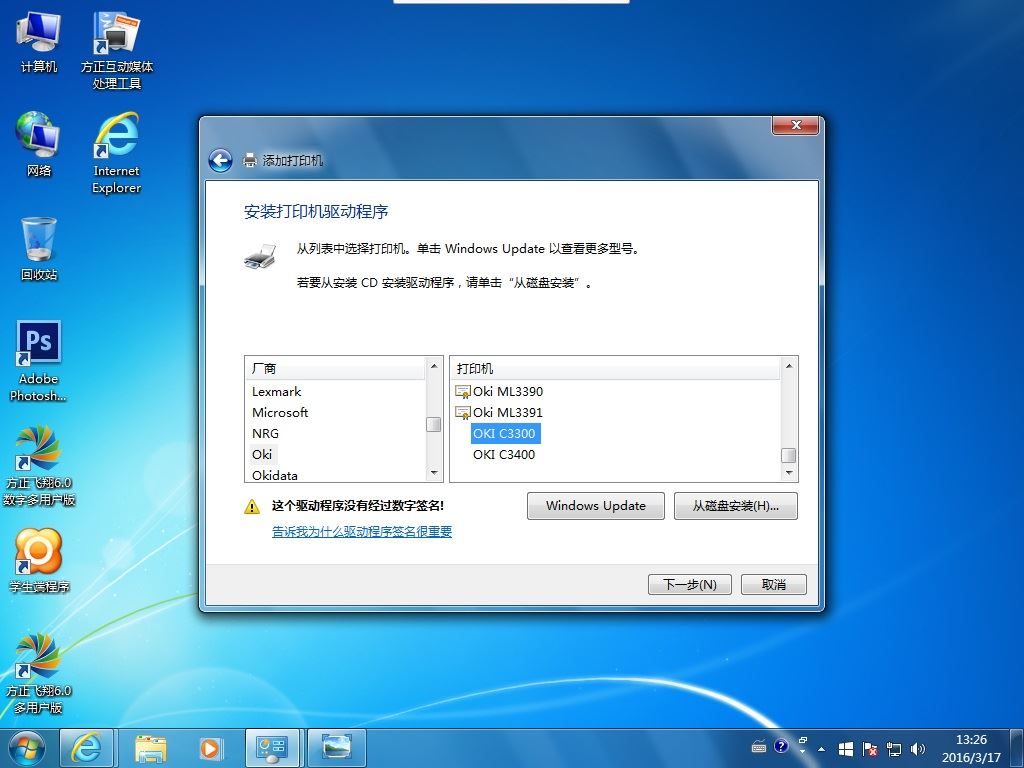
Task: Click the printer list scrollbar thumb
Action: 789,455
